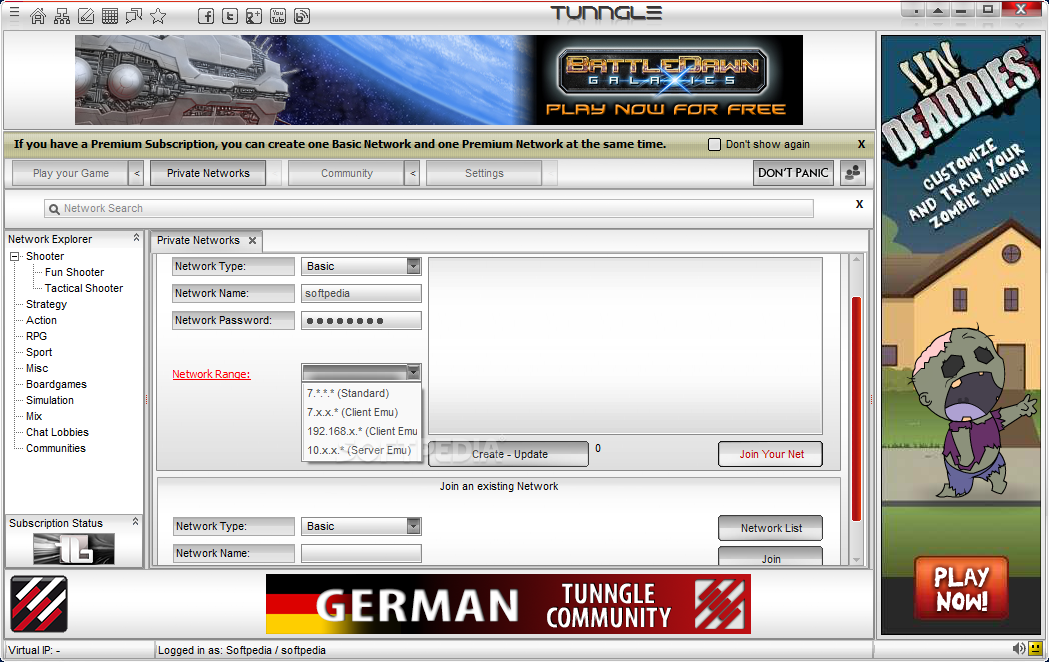This screenshot has width=1049, height=662.
Task: Click the red vertical scrollbar thumb
Action: [x=856, y=409]
